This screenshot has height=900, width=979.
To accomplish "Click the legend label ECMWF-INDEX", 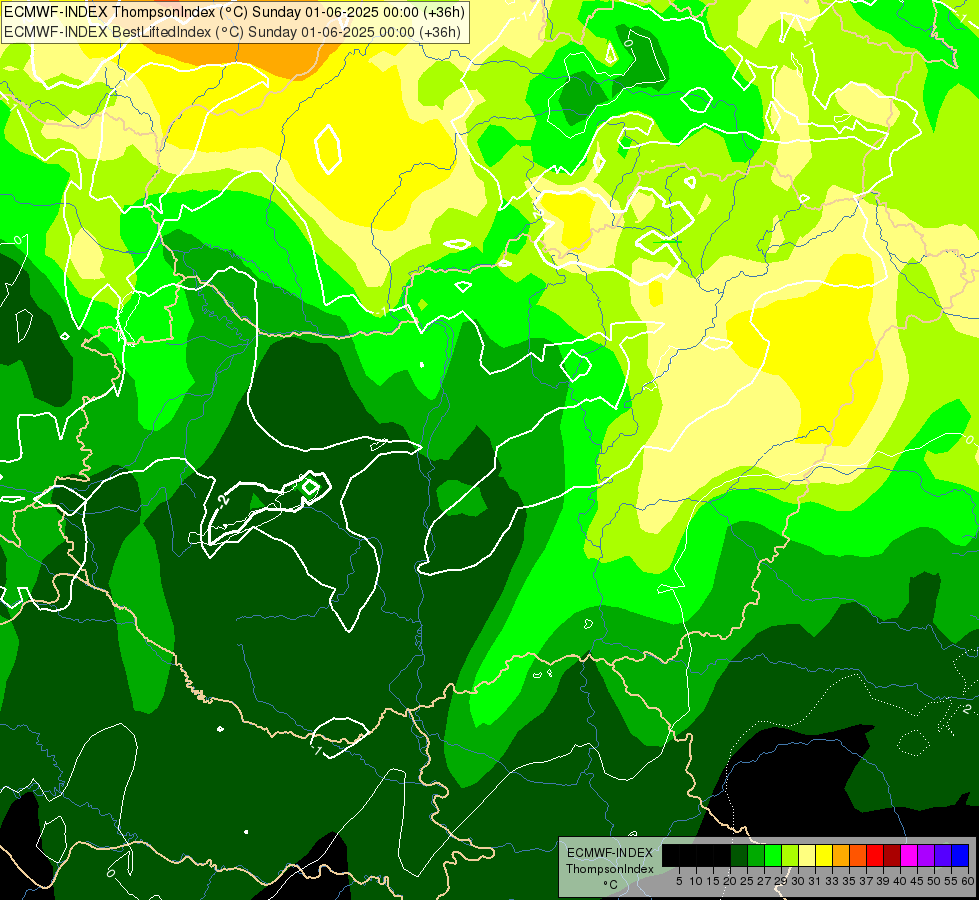I will [x=610, y=853].
